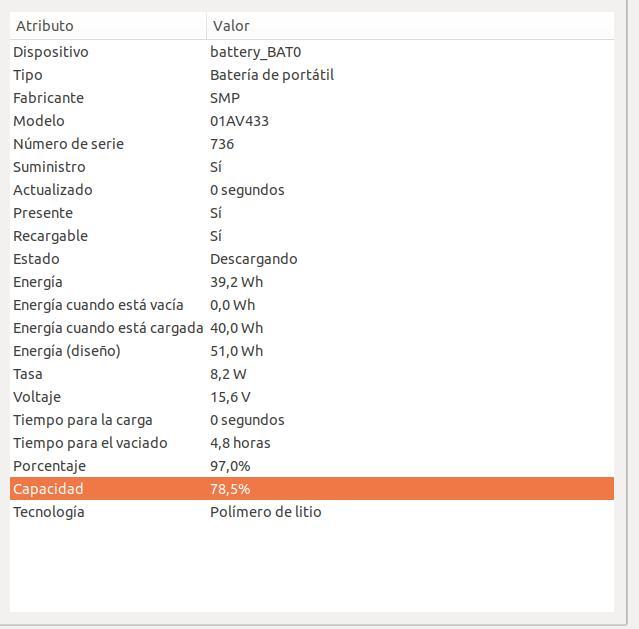The image size is (639, 629).
Task: Select the Voltaje row
Action: click(312, 397)
